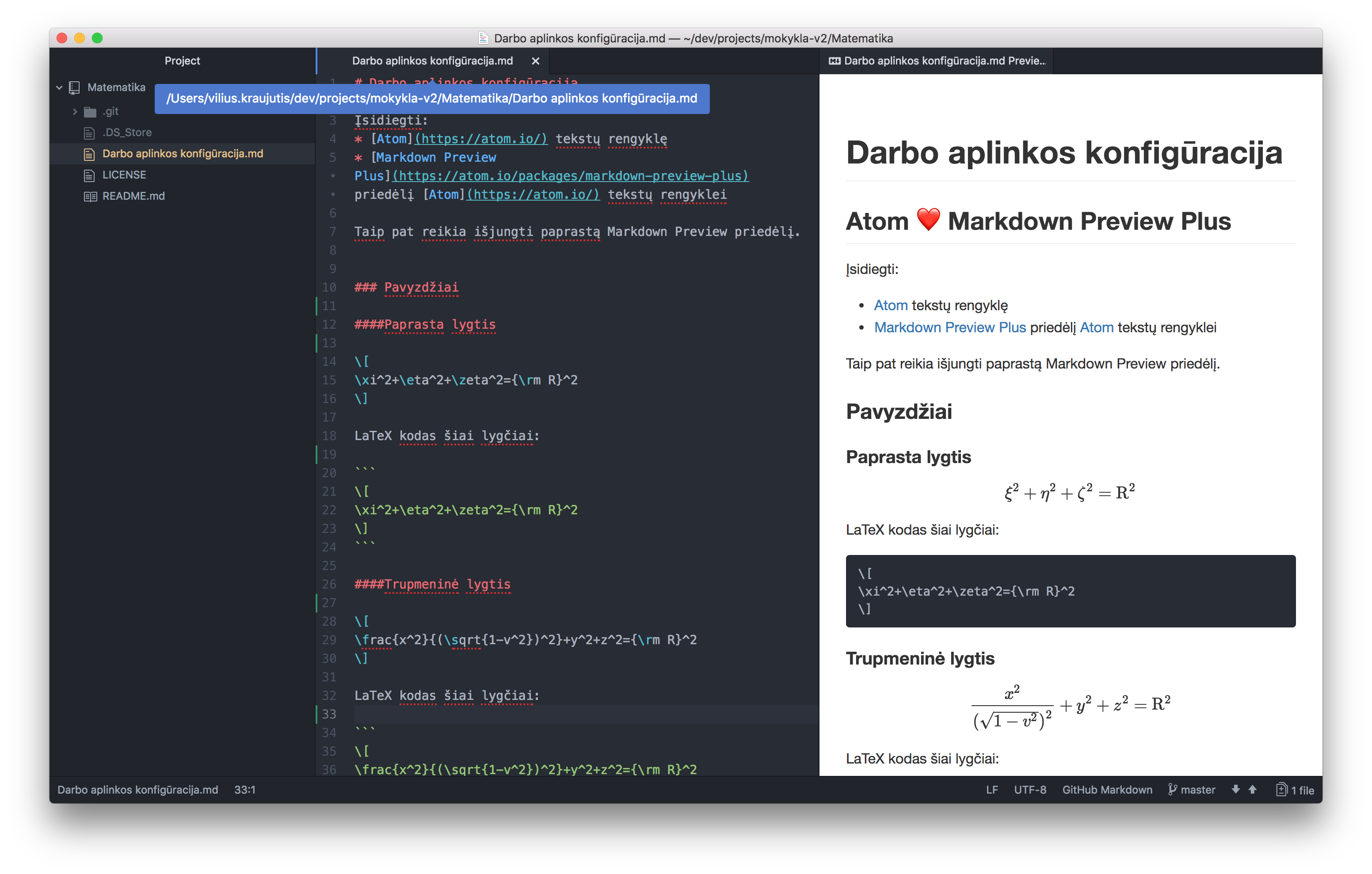The height and width of the screenshot is (874, 1372).
Task: Click the Atom link in the preview bullet list
Action: pyautogui.click(x=891, y=305)
